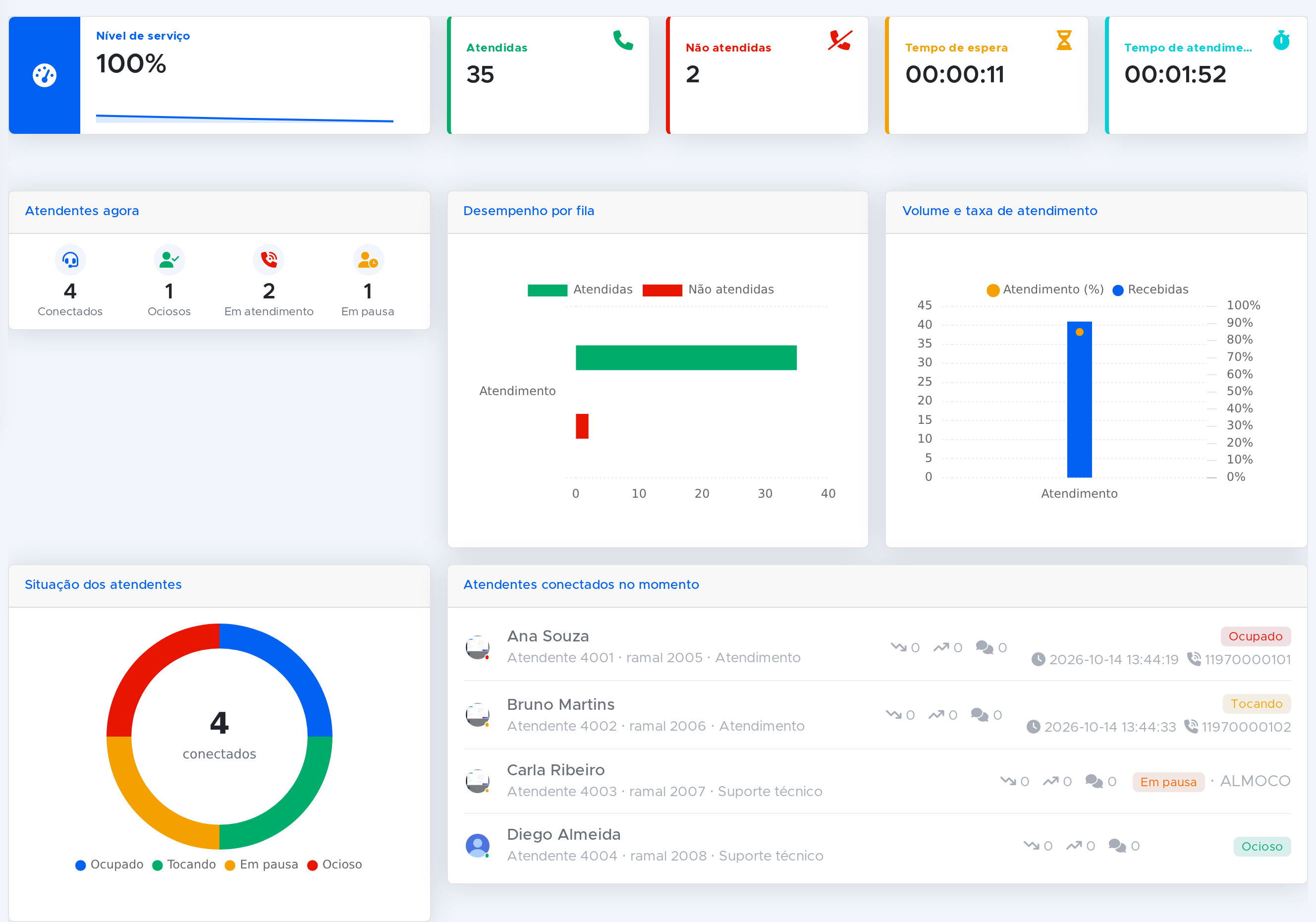
Task: Click the chat bubbles icon in Carla Ribeiro's row
Action: 1094,782
